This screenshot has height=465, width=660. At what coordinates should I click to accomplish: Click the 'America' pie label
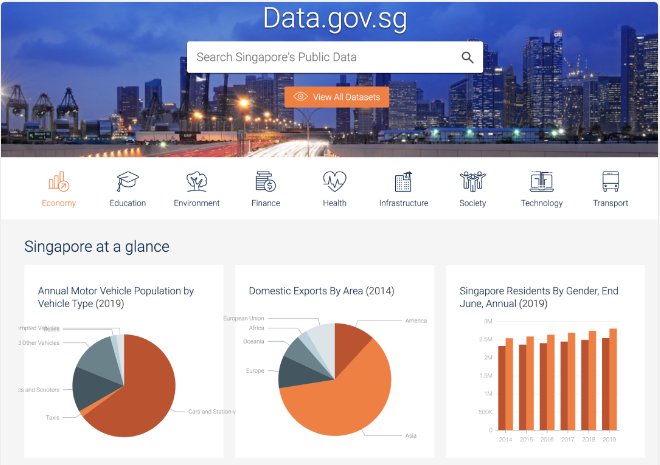coord(416,321)
